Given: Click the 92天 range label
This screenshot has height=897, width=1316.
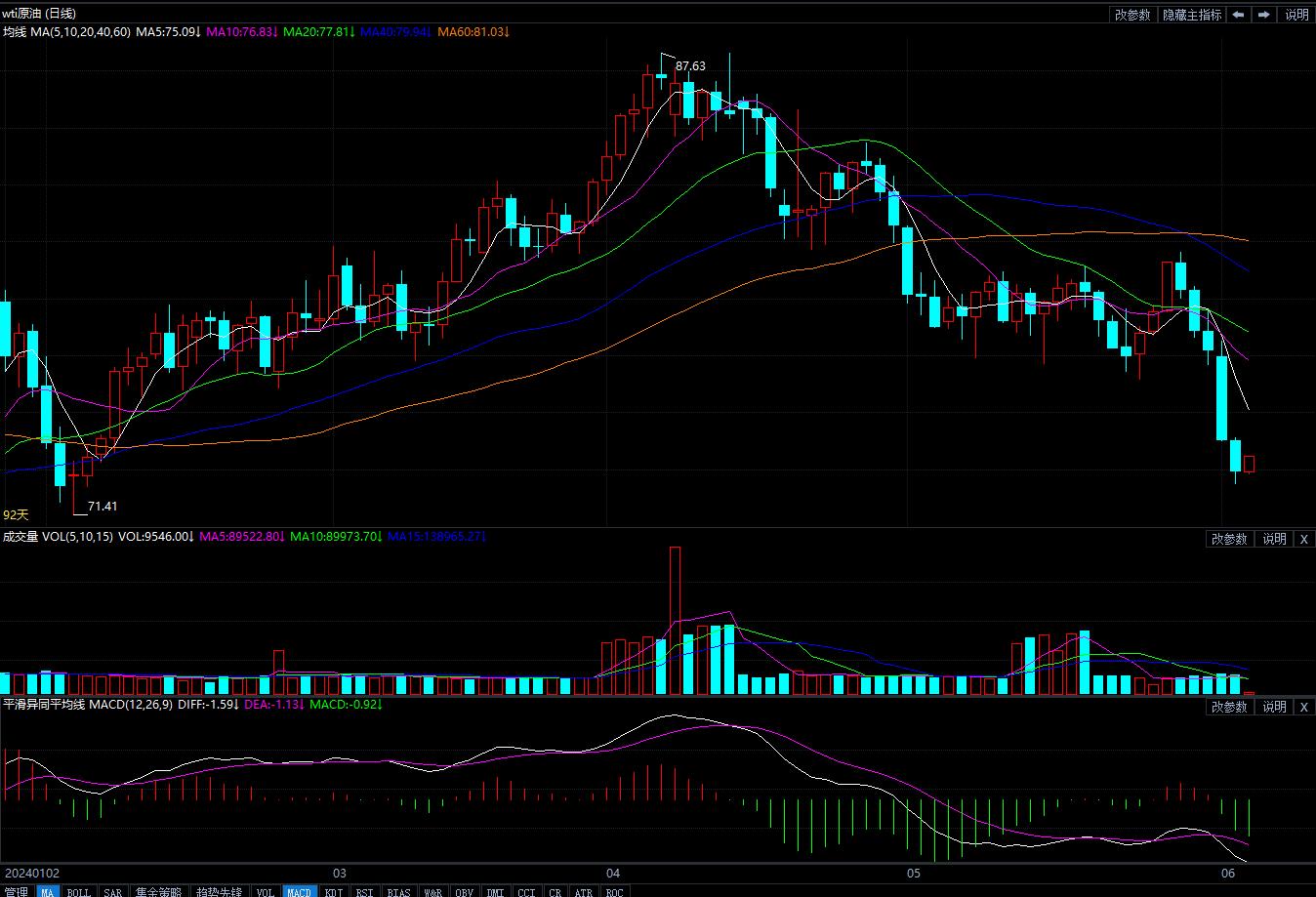Looking at the screenshot, I should click(x=17, y=514).
